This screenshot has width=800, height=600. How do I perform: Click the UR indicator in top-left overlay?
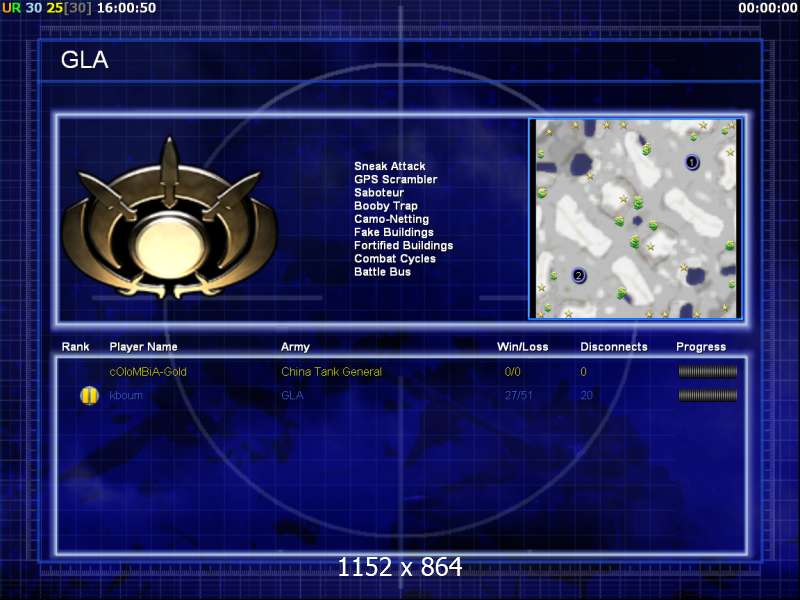coord(11,8)
